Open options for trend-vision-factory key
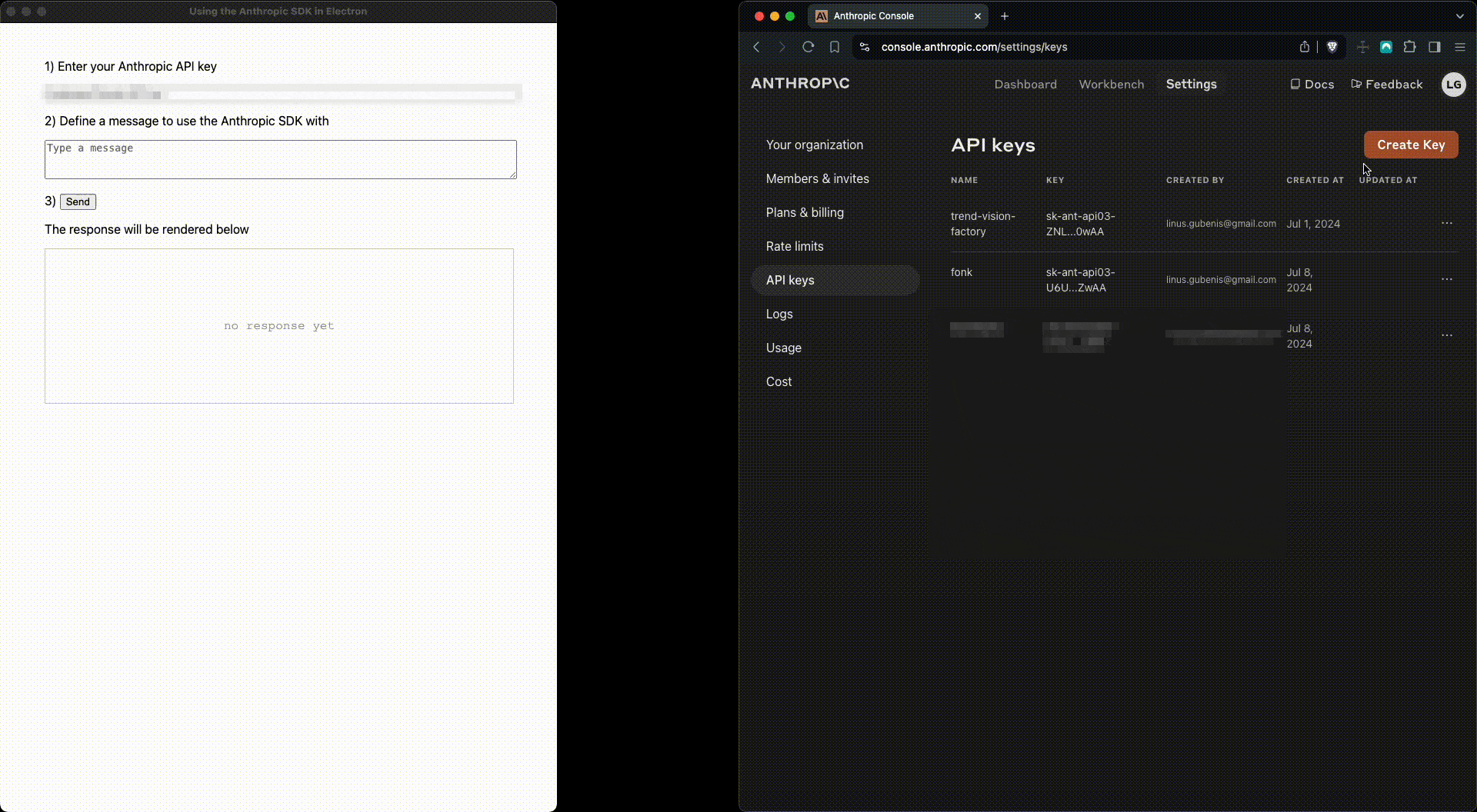Image resolution: width=1477 pixels, height=812 pixels. point(1447,223)
